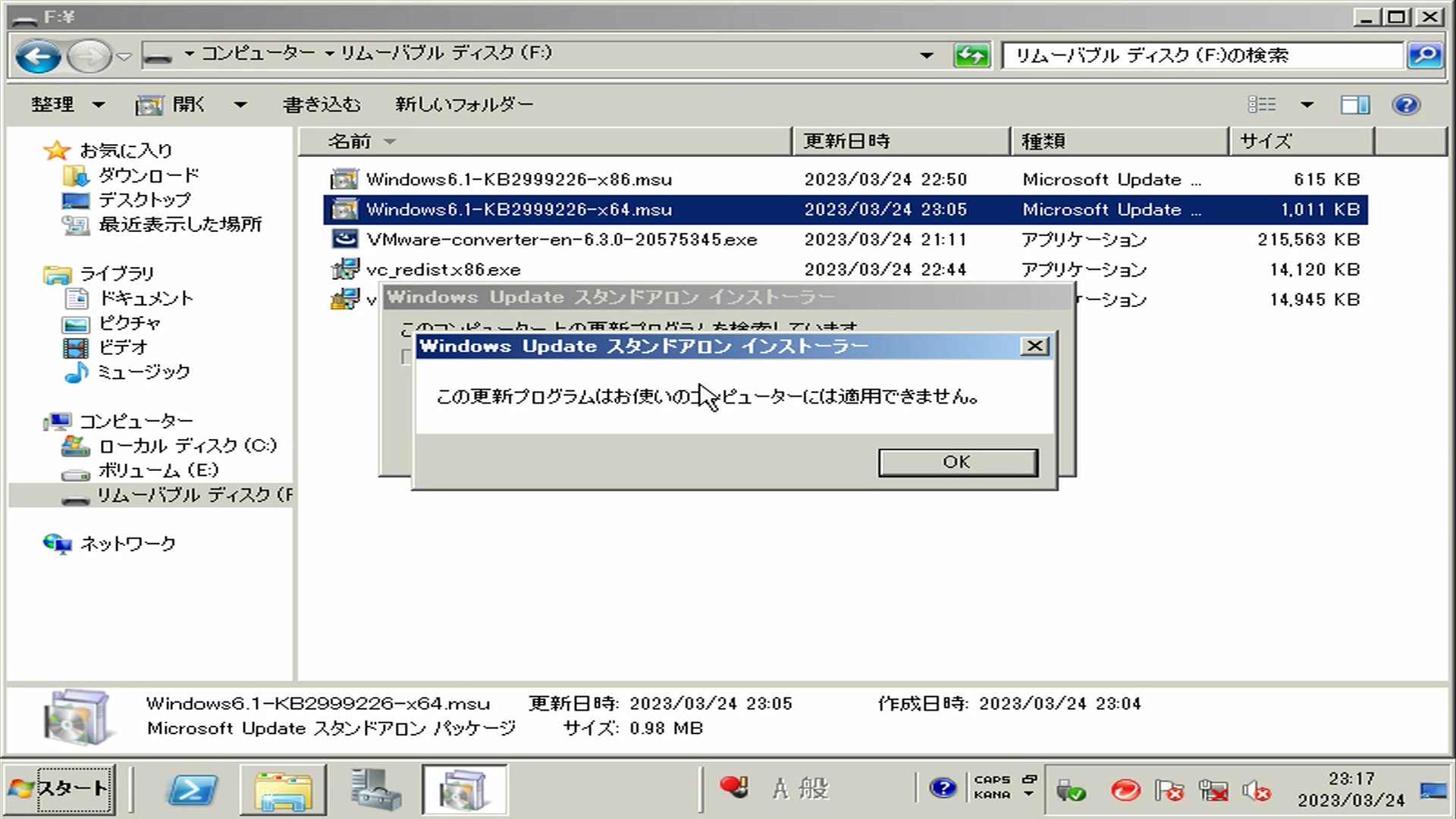
Task: Expand the view options dropdown arrow
Action: pyautogui.click(x=1307, y=105)
